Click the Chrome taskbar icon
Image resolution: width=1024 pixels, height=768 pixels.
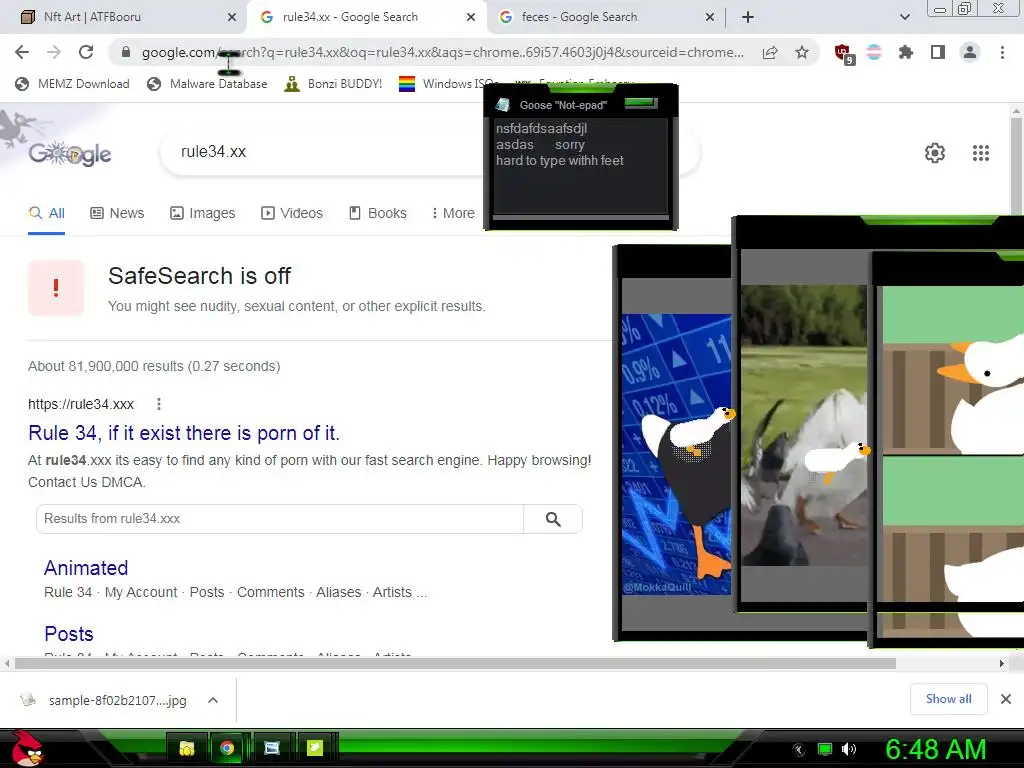[x=227, y=748]
